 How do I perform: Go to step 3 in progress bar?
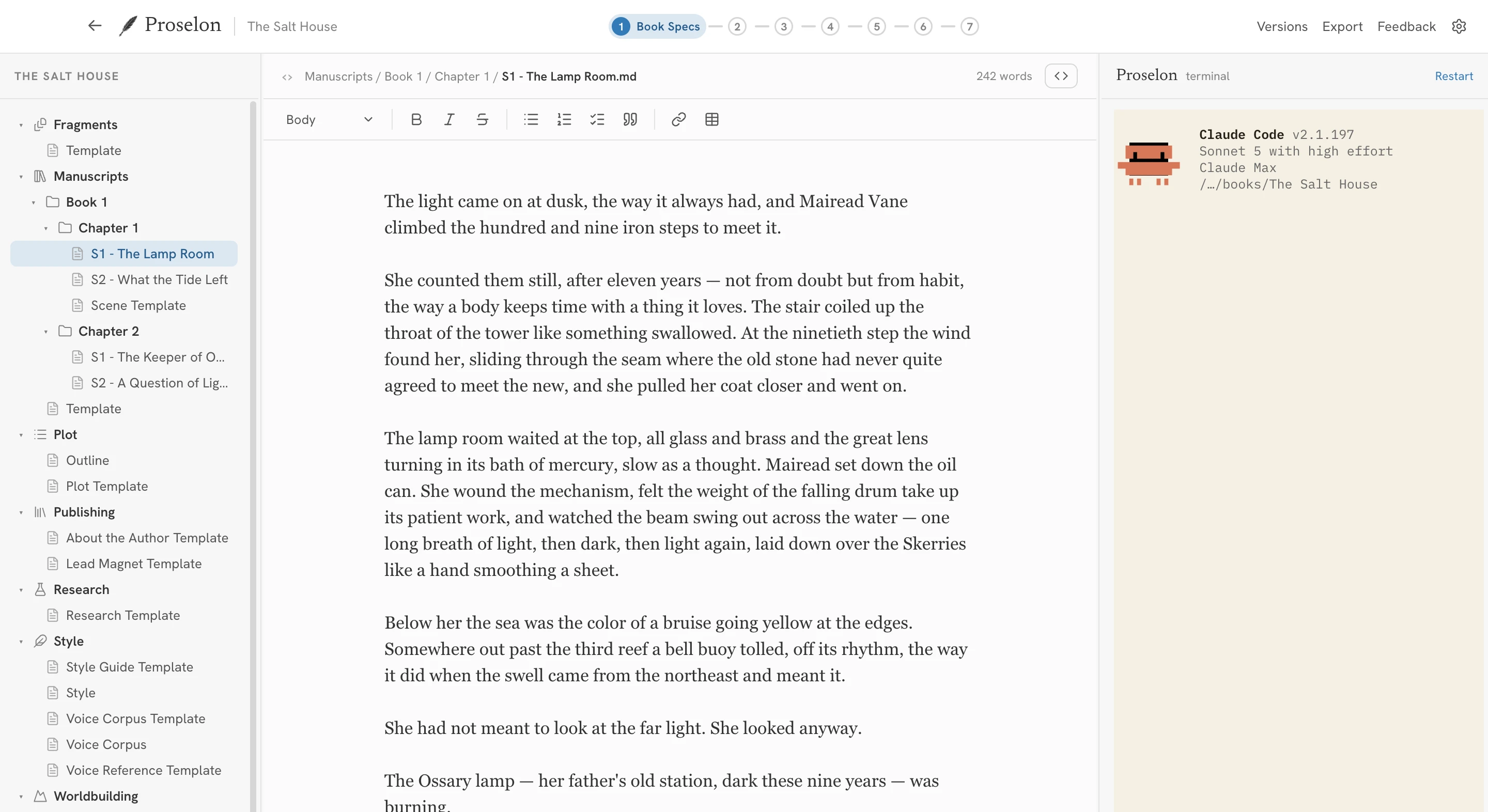click(x=784, y=26)
